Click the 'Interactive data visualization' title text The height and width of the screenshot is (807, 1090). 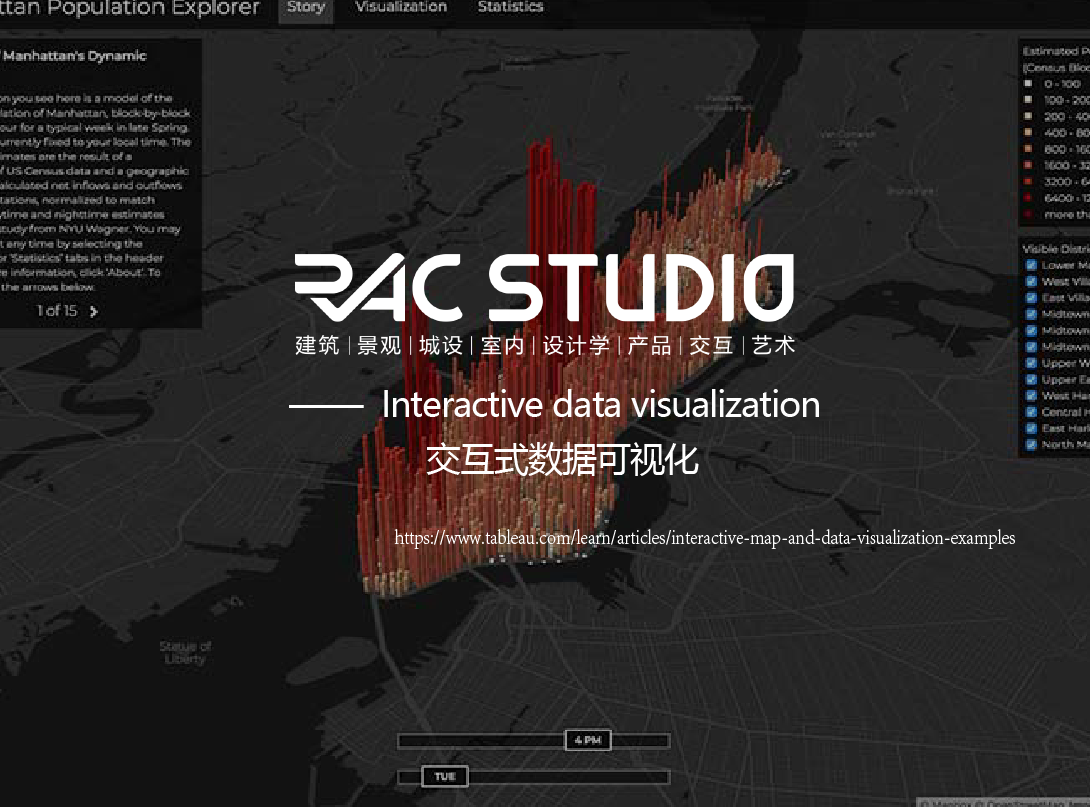coord(601,405)
